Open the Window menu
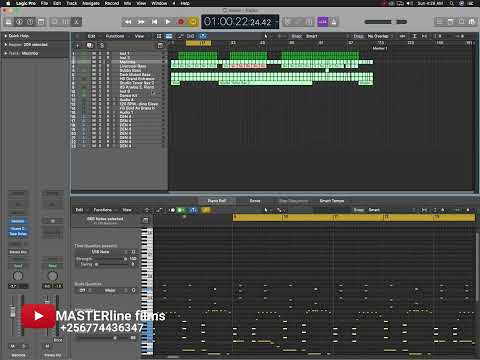This screenshot has width=480, height=360. (159, 3)
